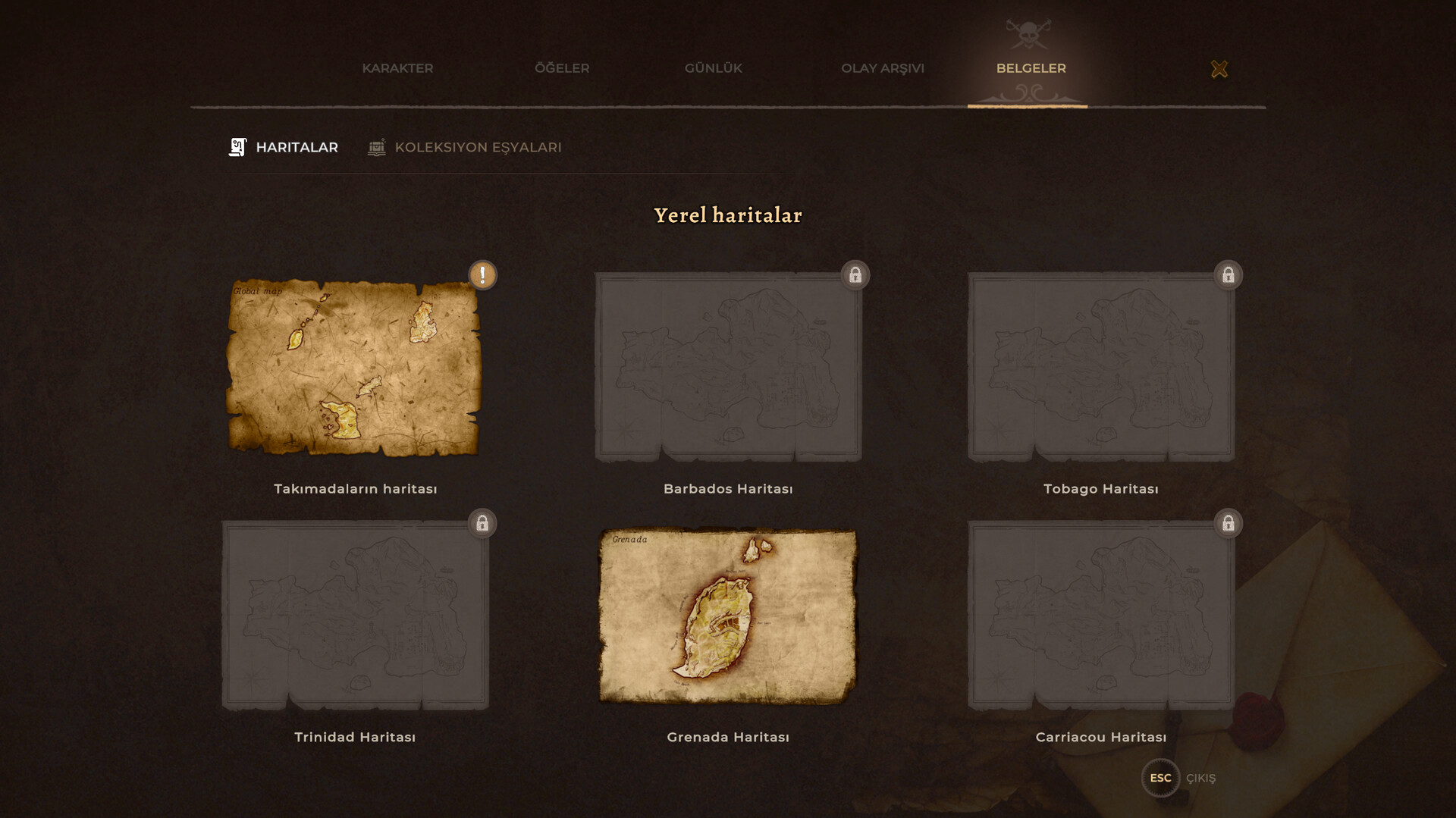
Task: Click the Trinidad Haritası label
Action: [355, 737]
